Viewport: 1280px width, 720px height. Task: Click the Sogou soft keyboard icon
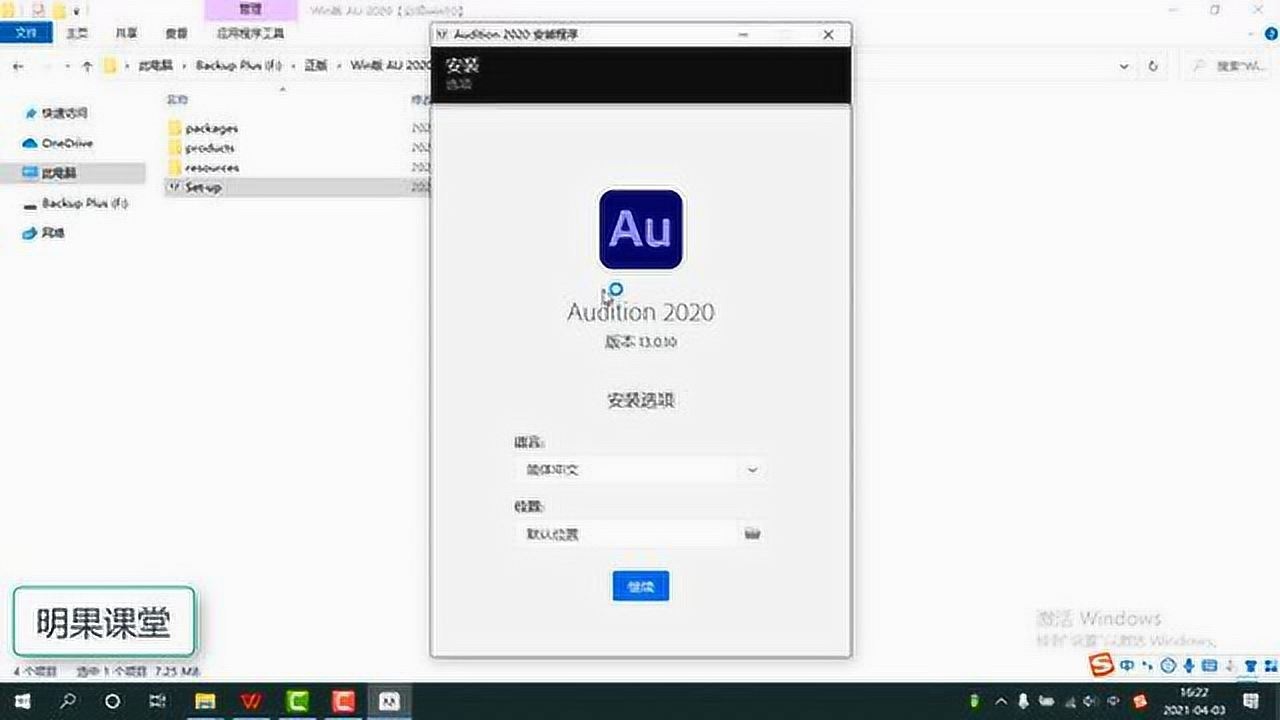click(1209, 666)
